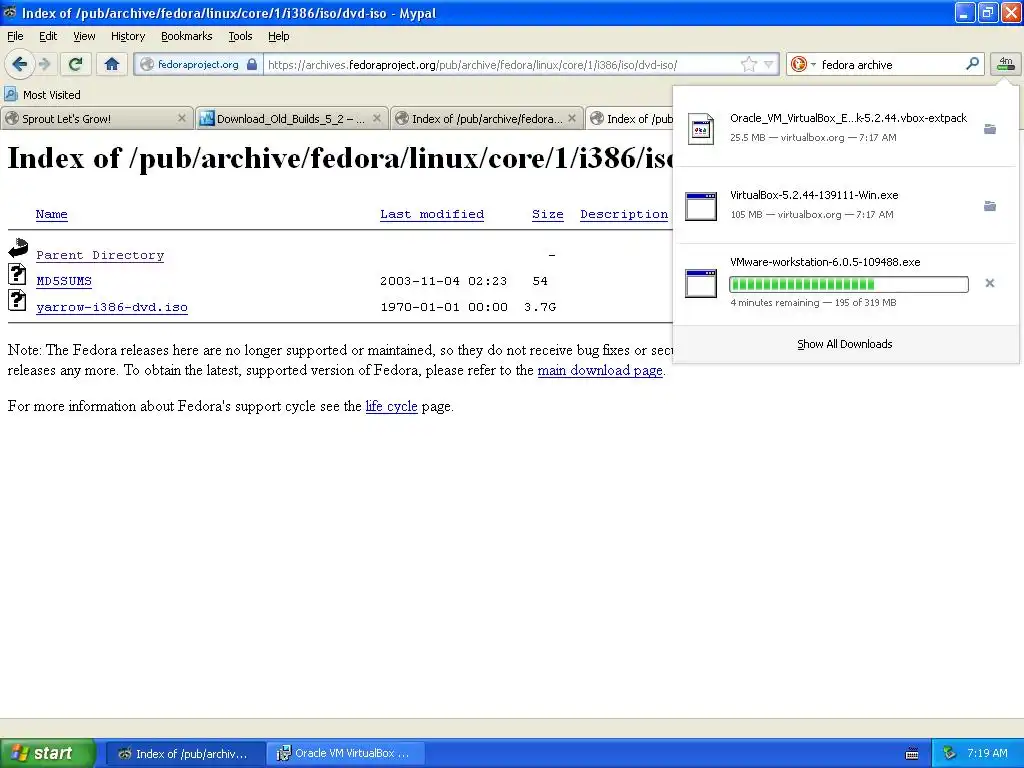Viewport: 1024px width, 768px height.
Task: Click the 2003-11-04 02:23 modified date
Action: pos(443,281)
